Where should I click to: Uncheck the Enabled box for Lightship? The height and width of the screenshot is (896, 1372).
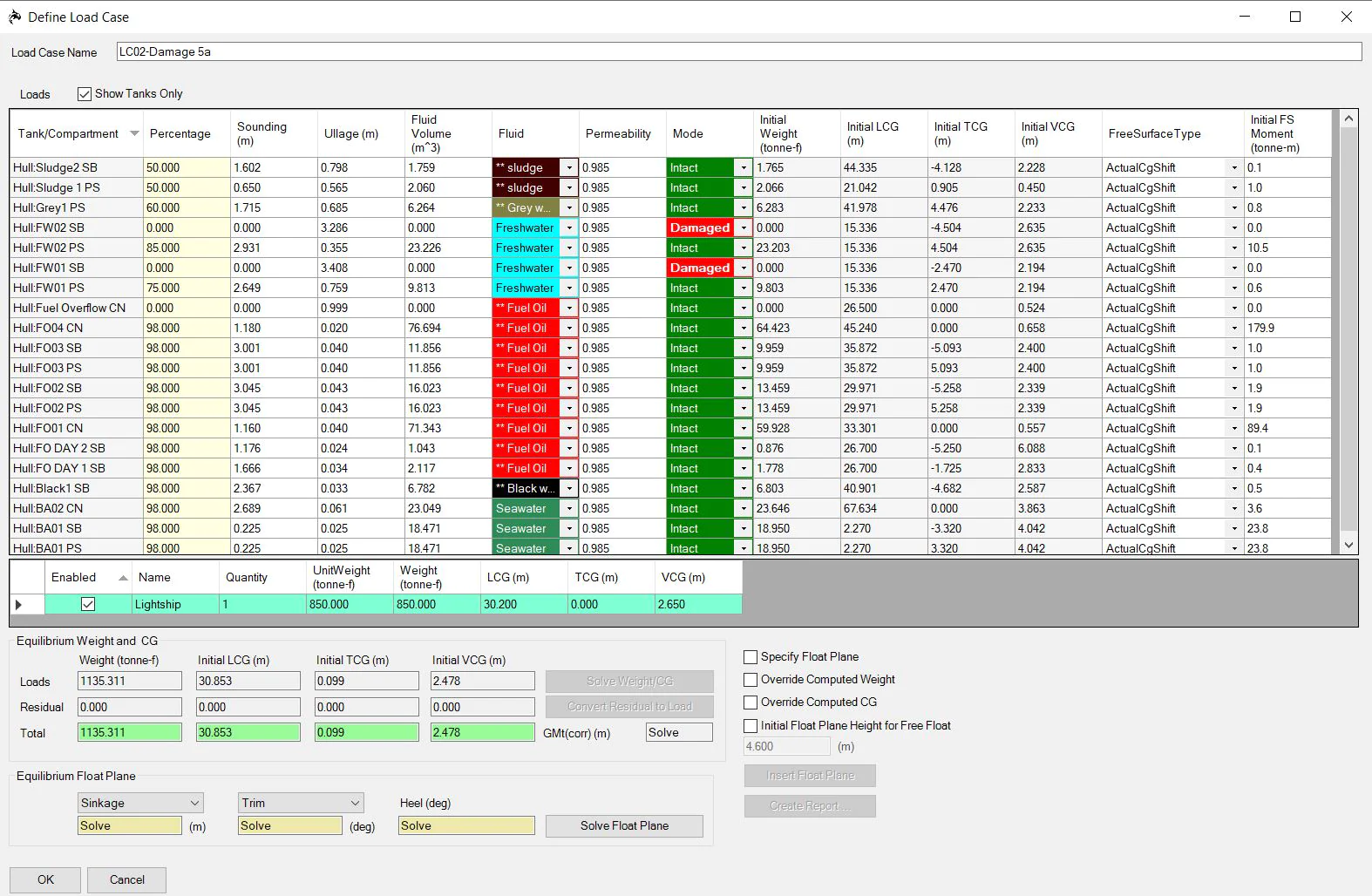click(x=88, y=604)
